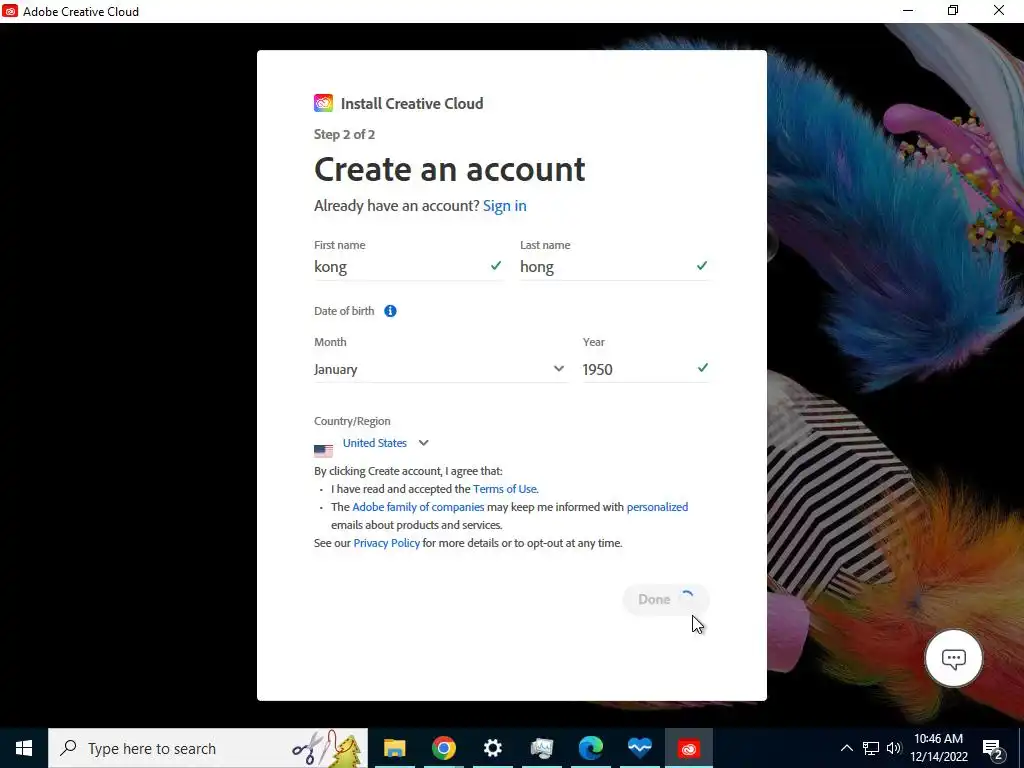This screenshot has width=1024, height=768.
Task: Open the Adobe family of companies link
Action: point(418,507)
